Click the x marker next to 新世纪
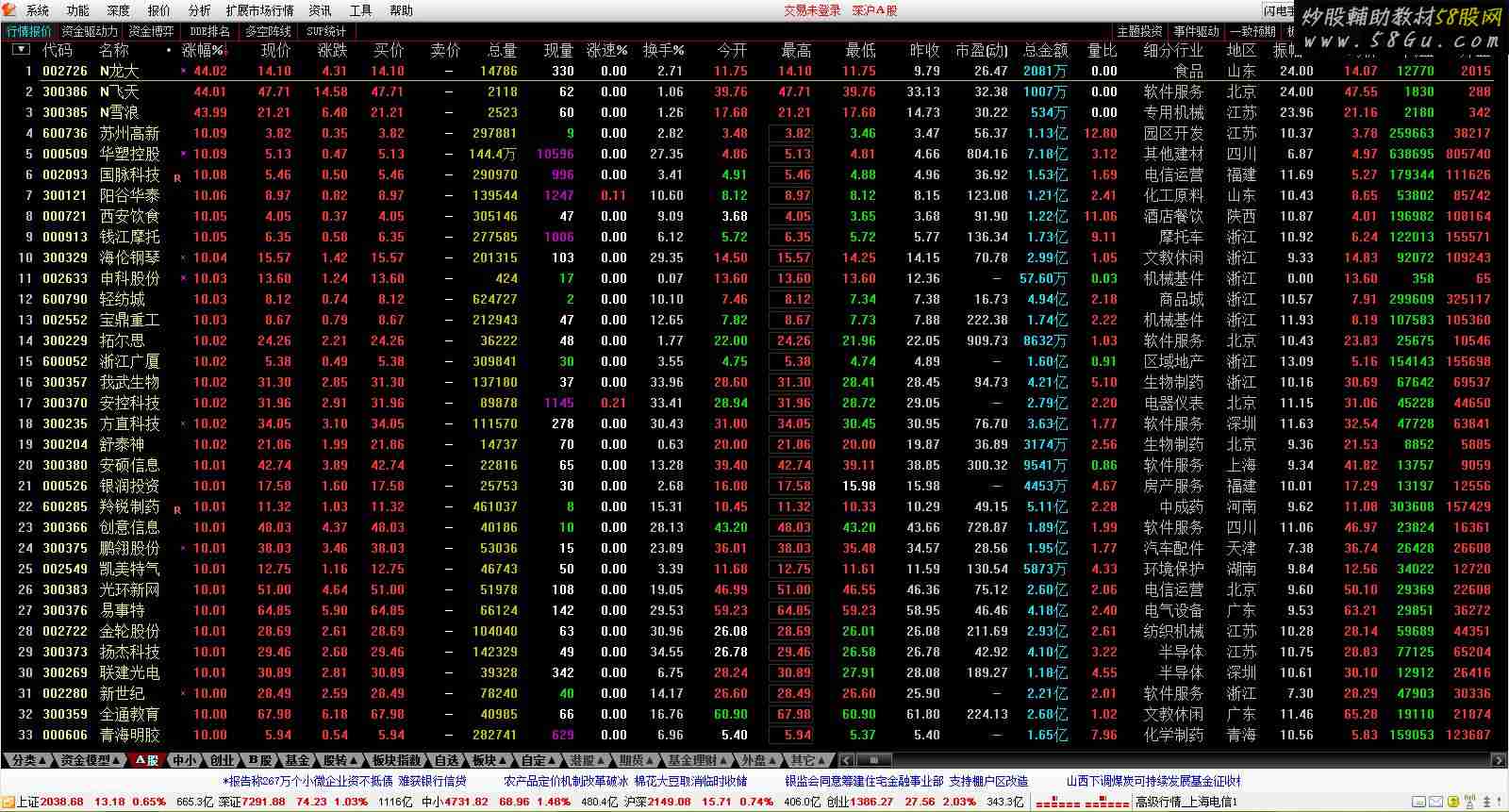The width and height of the screenshot is (1509, 812). [x=184, y=692]
